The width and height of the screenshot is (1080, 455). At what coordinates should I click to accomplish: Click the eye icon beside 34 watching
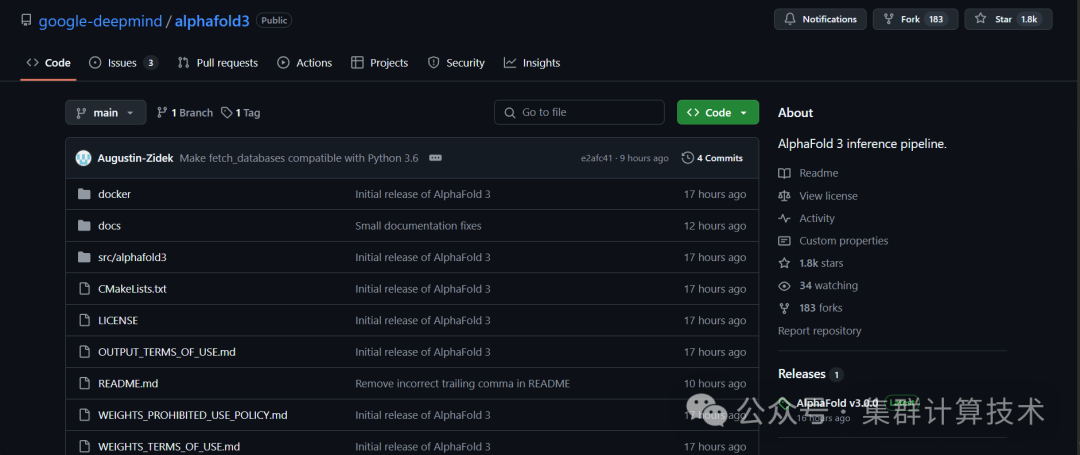[x=784, y=286]
